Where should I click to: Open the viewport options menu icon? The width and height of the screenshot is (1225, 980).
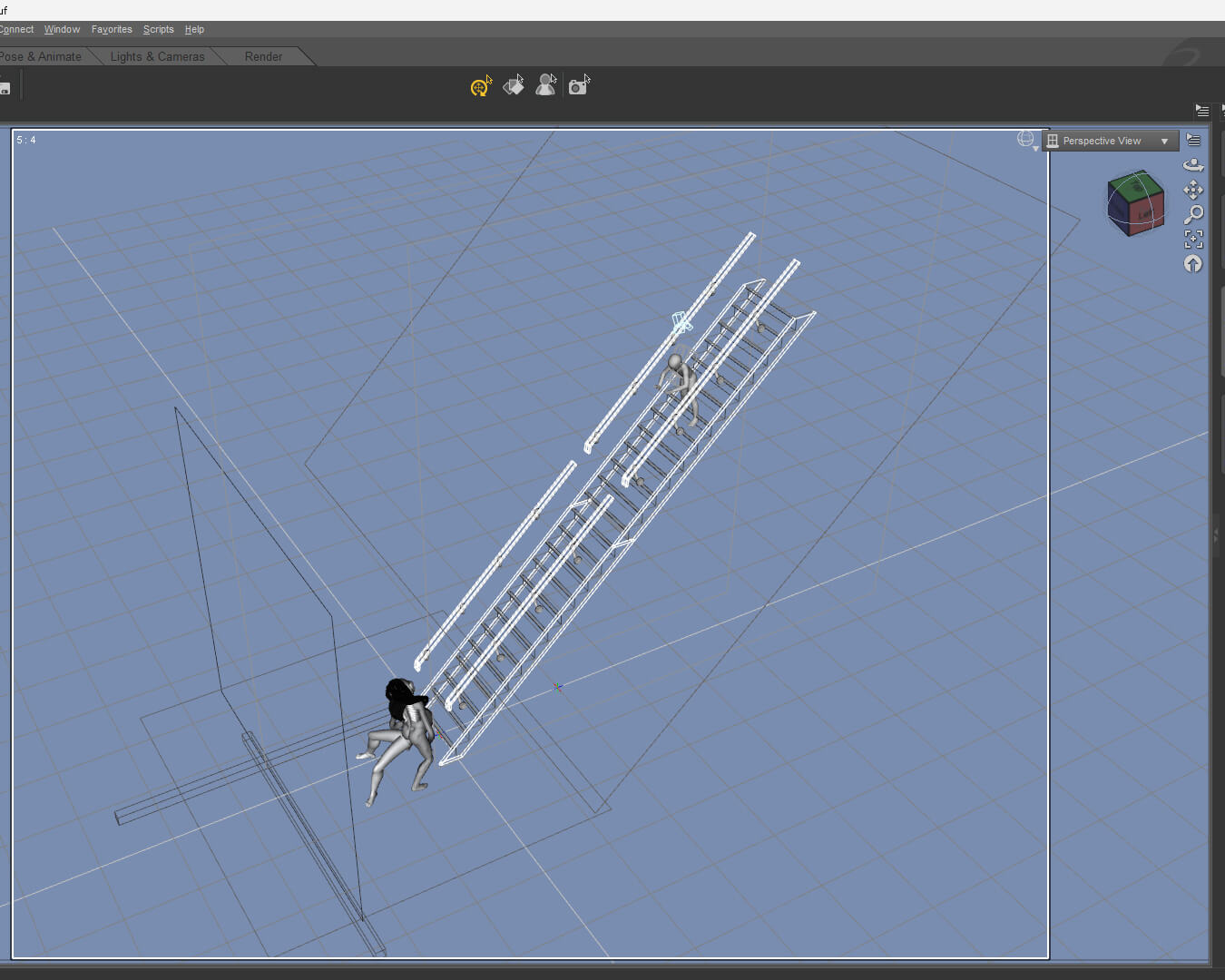(1193, 141)
